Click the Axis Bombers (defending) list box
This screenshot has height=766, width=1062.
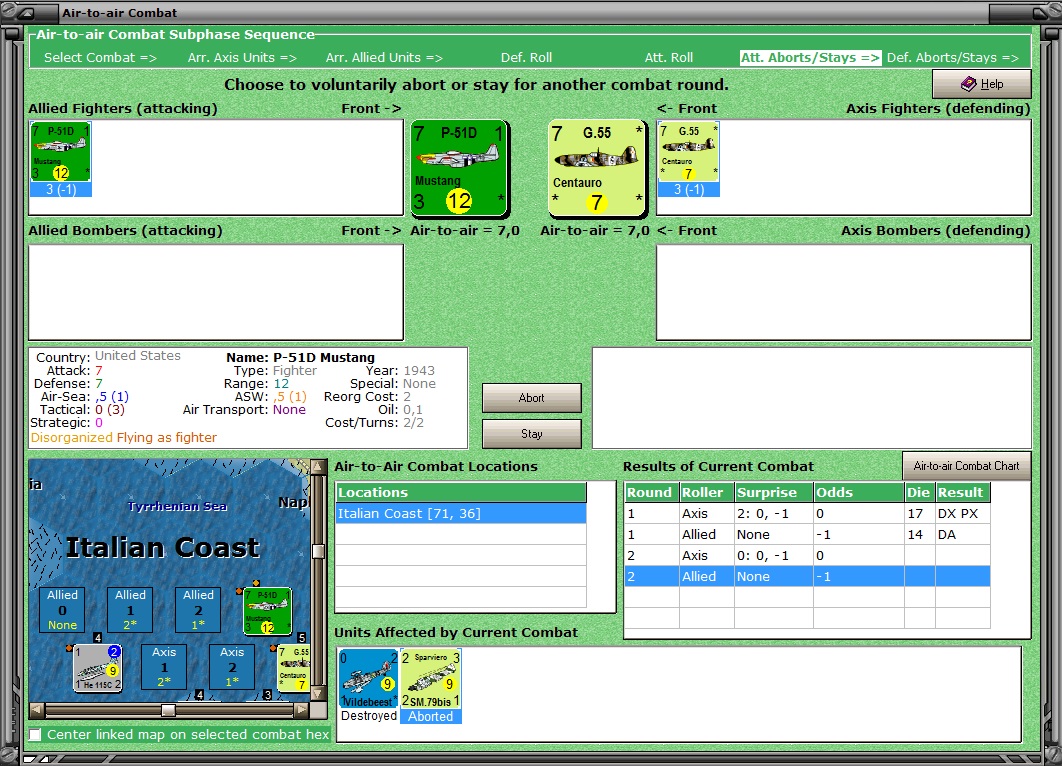click(x=844, y=292)
